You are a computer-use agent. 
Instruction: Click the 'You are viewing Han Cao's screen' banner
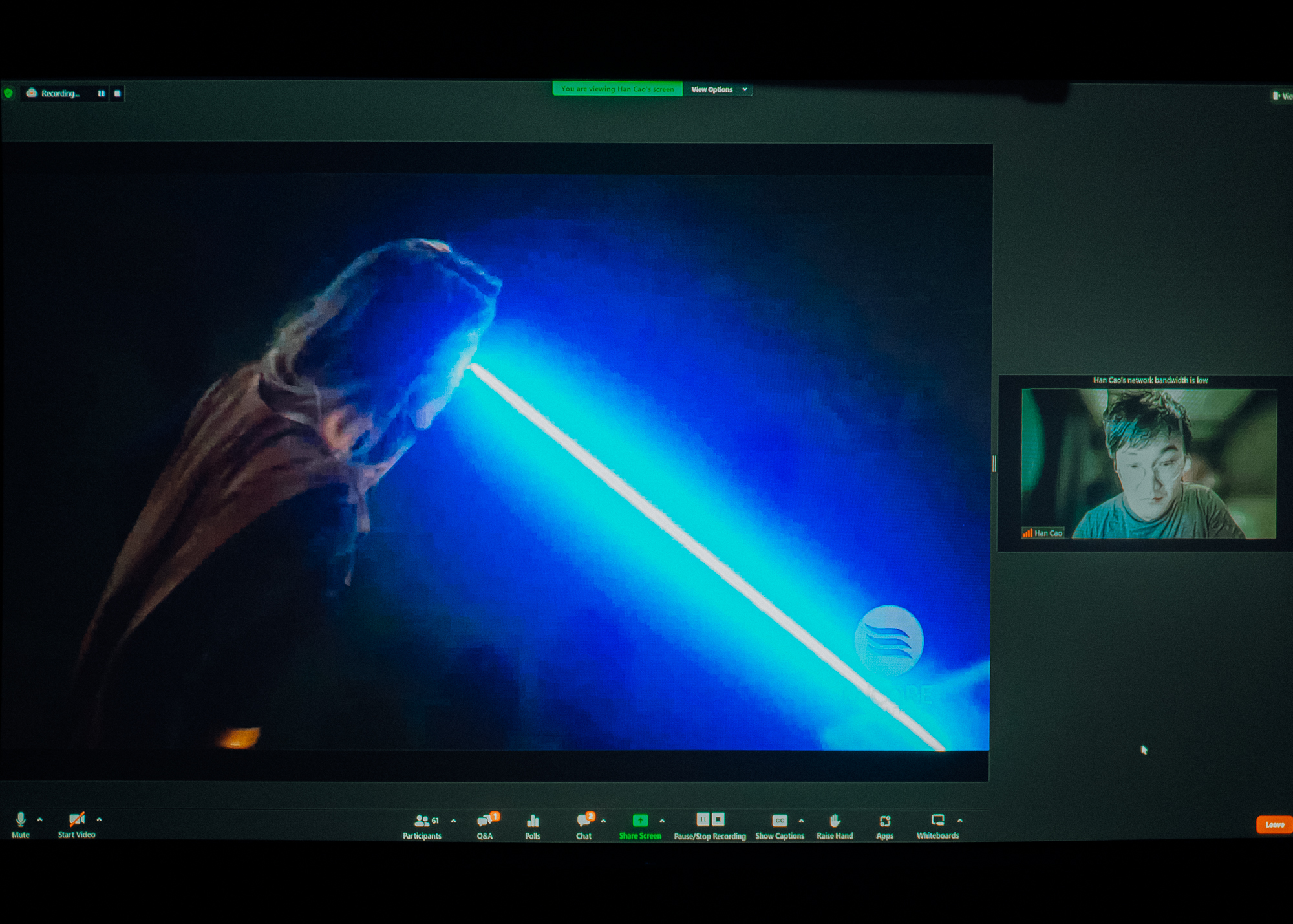(617, 89)
